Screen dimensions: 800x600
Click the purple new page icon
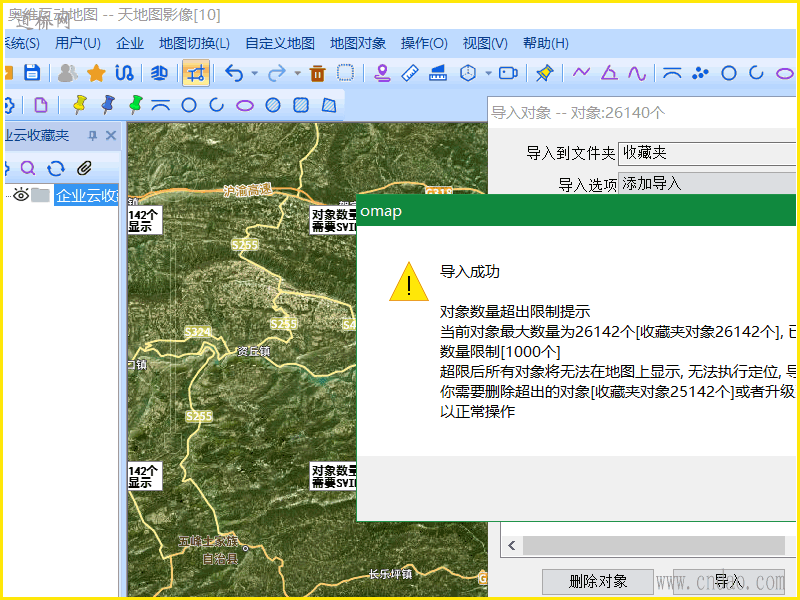[41, 105]
